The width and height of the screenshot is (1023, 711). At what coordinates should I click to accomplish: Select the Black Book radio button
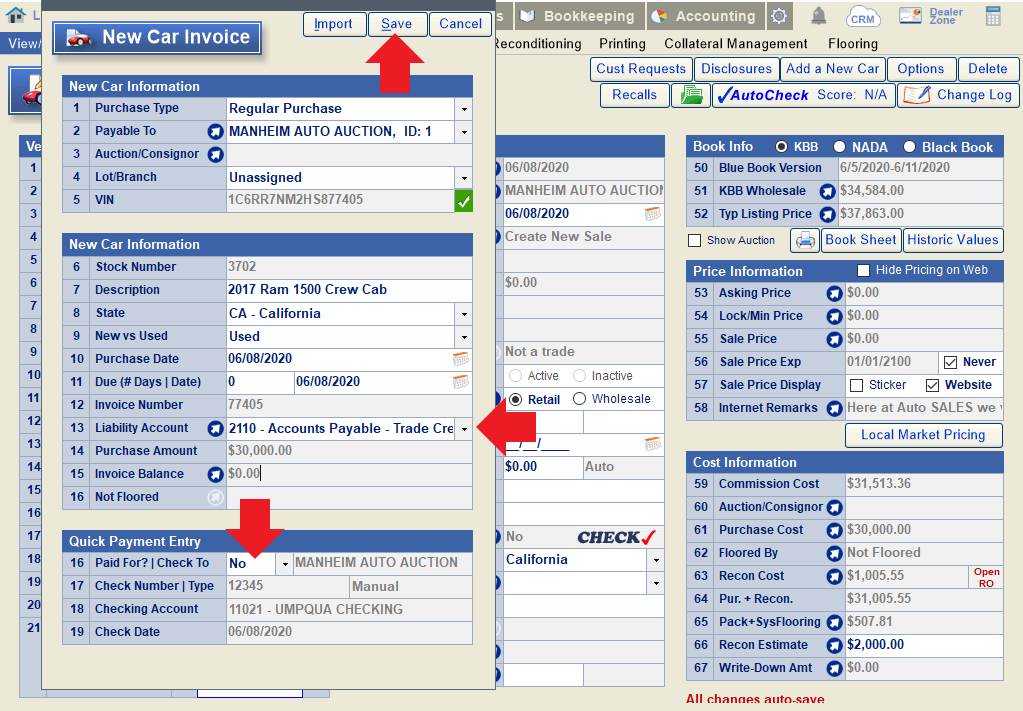[909, 147]
